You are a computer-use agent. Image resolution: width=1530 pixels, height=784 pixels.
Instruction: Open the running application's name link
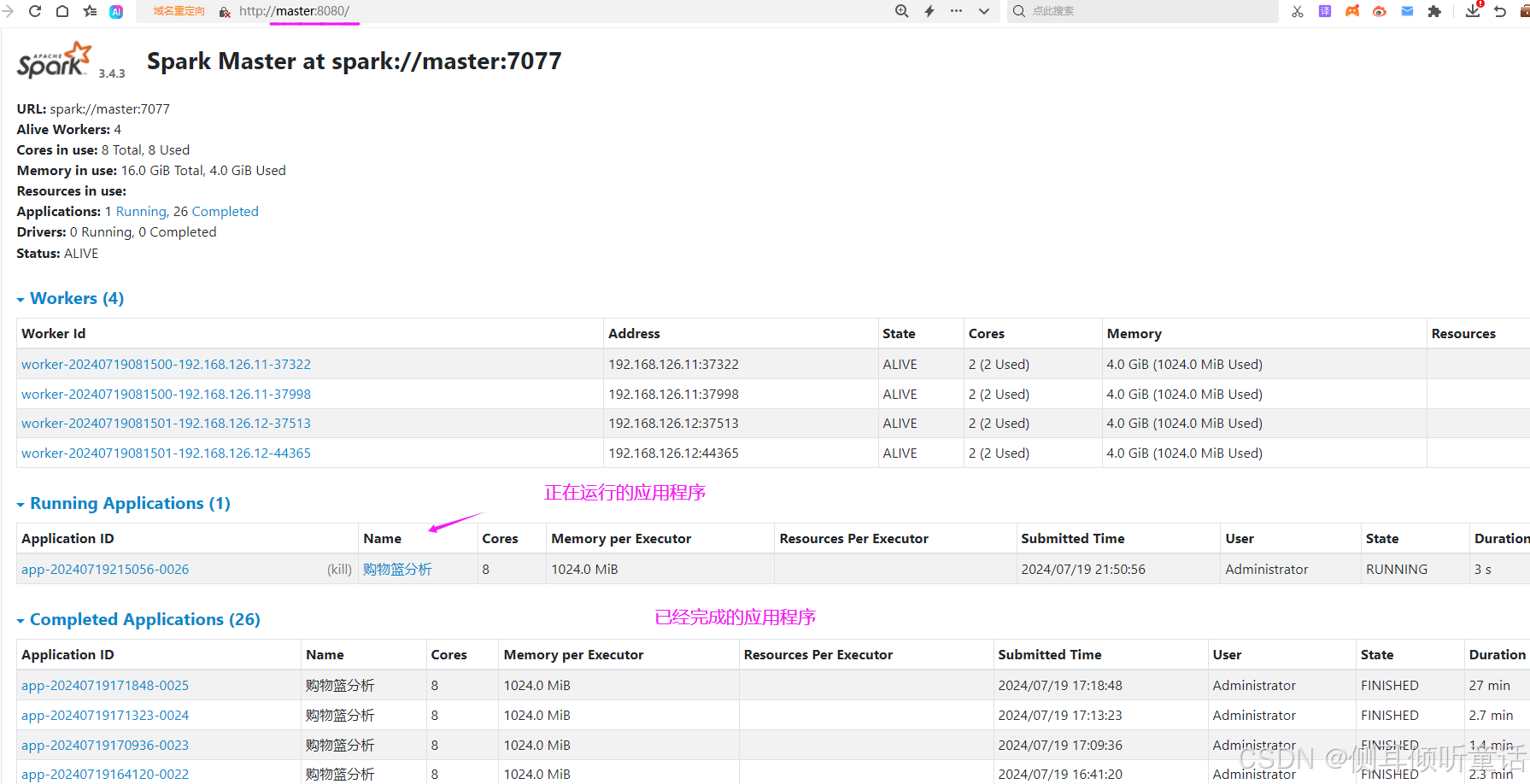397,570
